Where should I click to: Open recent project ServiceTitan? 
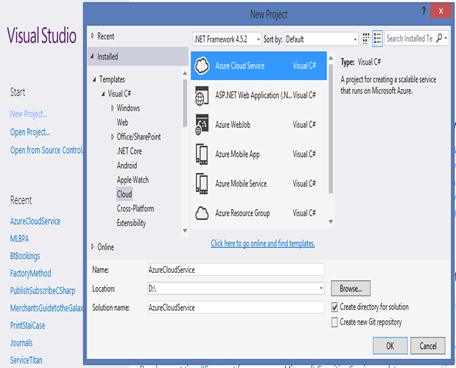[26, 360]
